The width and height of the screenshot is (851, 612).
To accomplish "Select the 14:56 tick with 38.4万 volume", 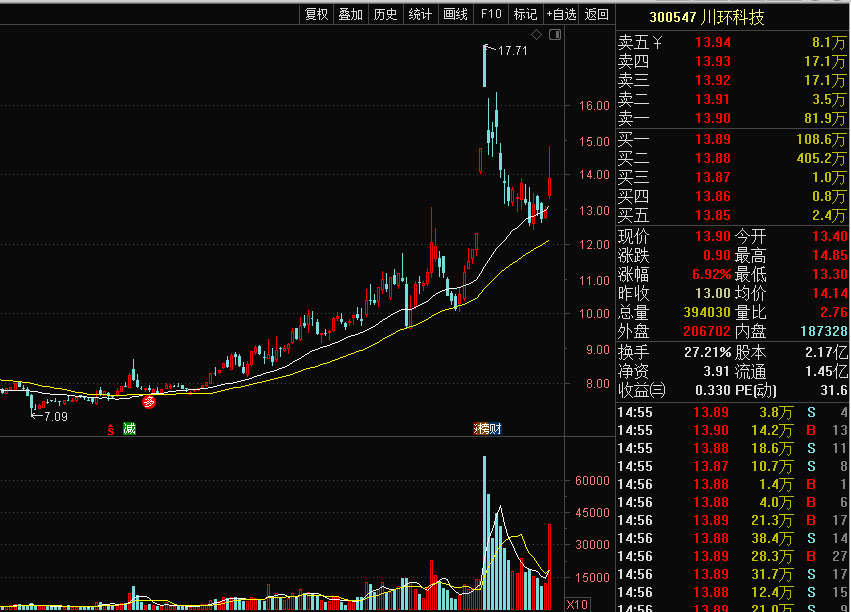I will tap(732, 538).
